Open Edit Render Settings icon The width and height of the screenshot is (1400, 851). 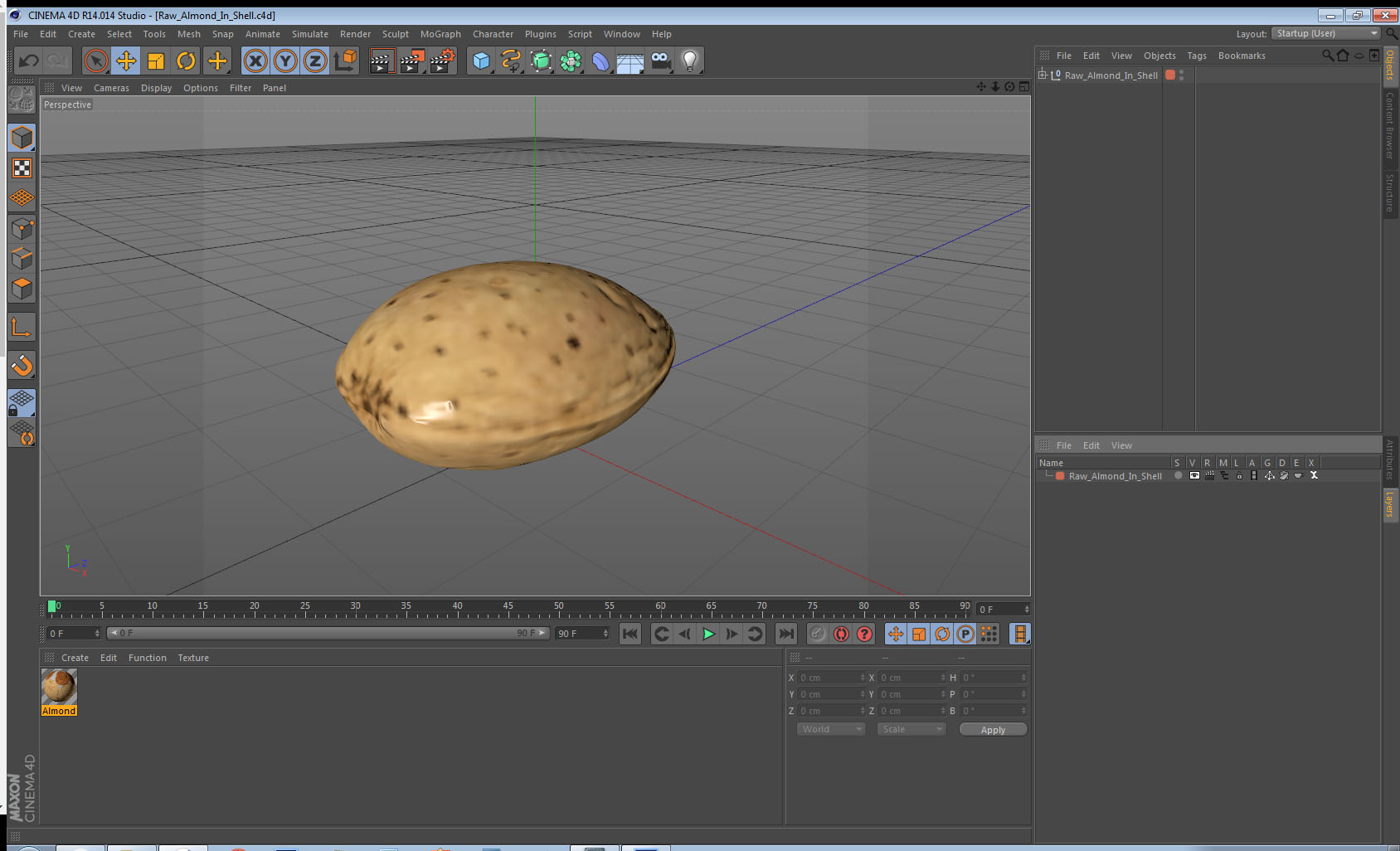click(x=443, y=61)
